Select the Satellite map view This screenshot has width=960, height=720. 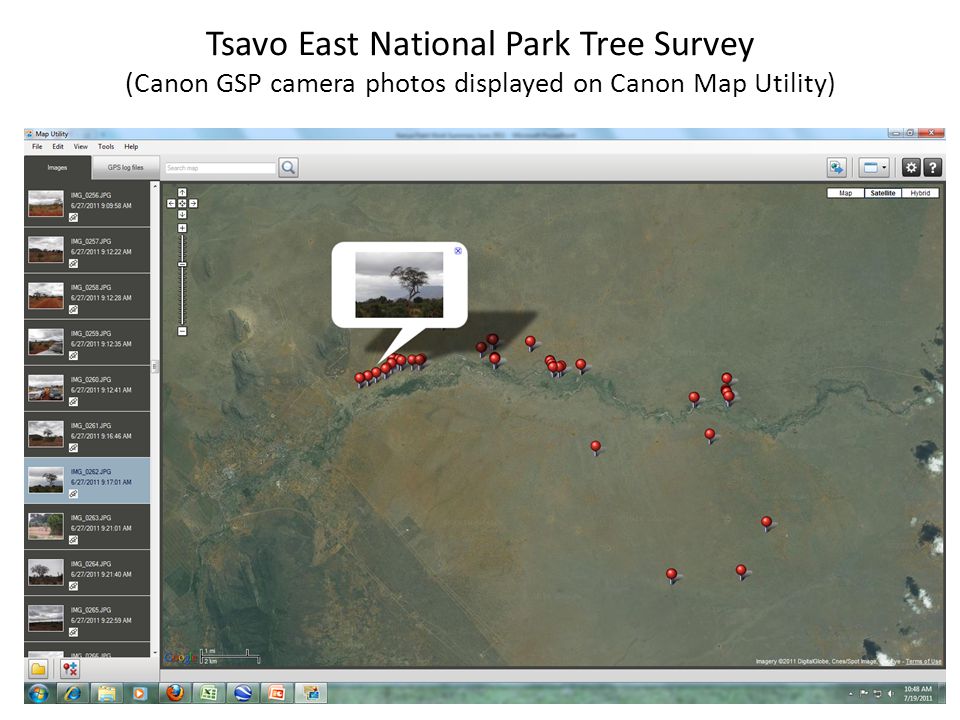883,193
